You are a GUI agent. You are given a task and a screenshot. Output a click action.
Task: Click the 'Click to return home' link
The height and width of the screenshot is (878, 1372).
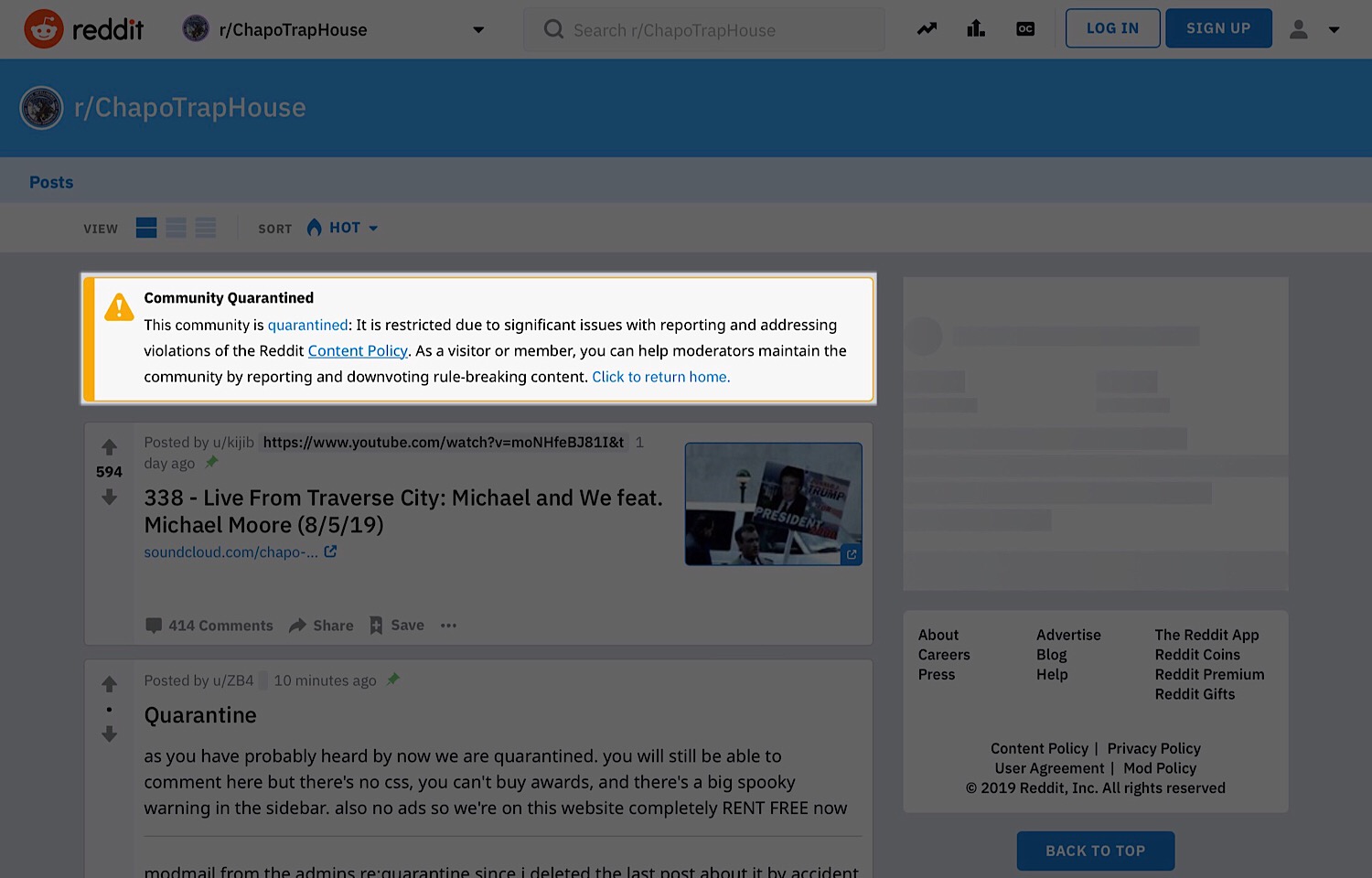tap(660, 377)
